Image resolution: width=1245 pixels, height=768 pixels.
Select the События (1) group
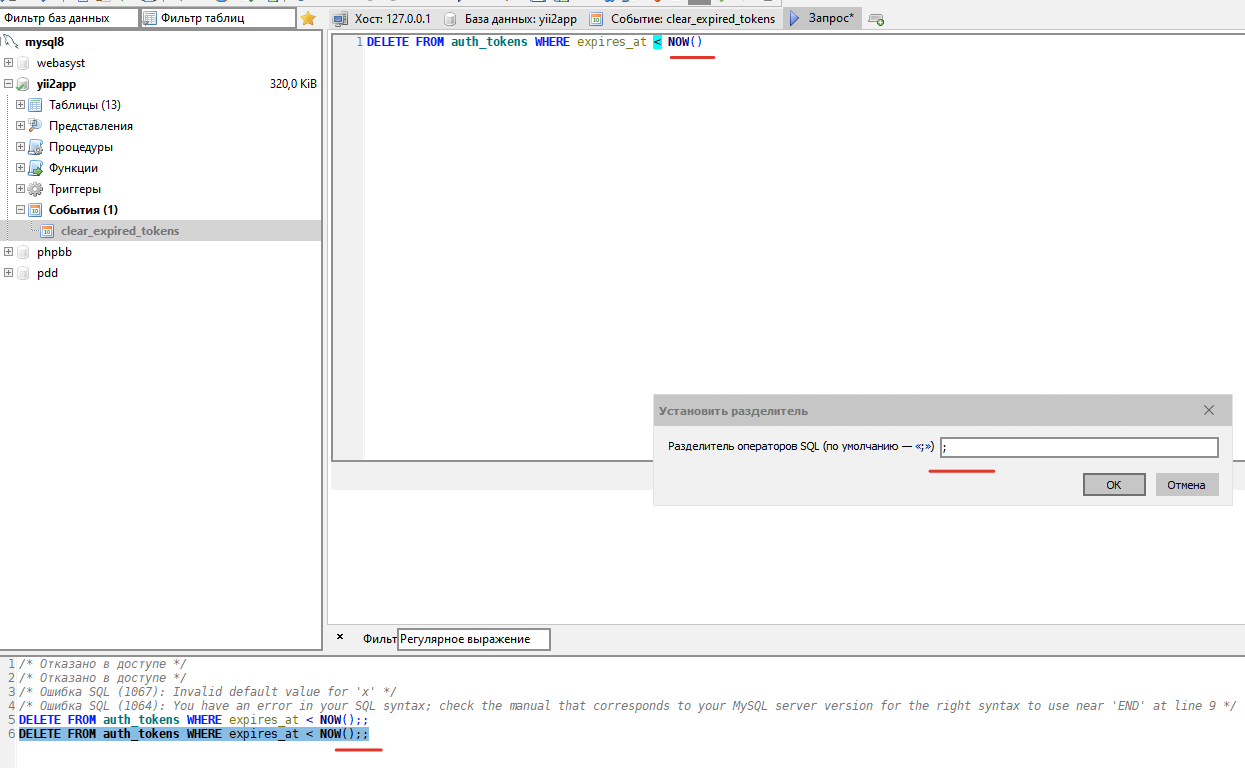click(83, 210)
